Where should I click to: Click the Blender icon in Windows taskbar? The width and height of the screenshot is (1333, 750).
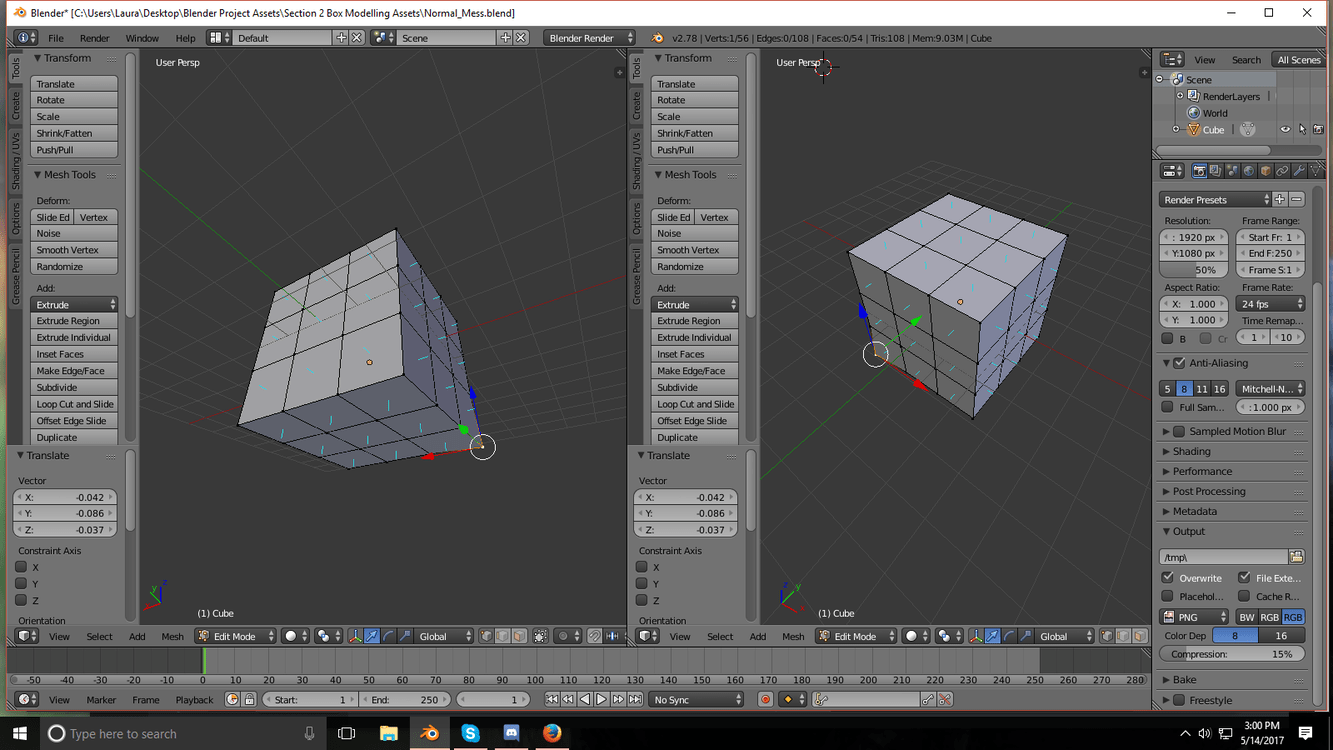pyautogui.click(x=429, y=733)
